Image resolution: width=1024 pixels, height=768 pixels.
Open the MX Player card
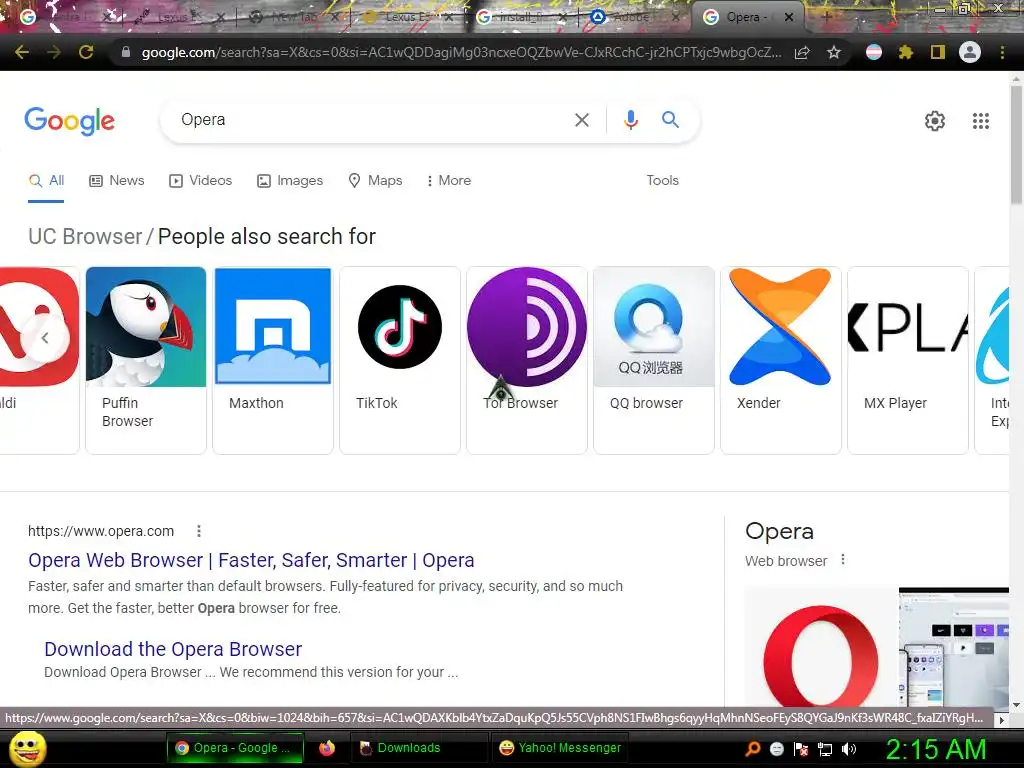[x=908, y=360]
